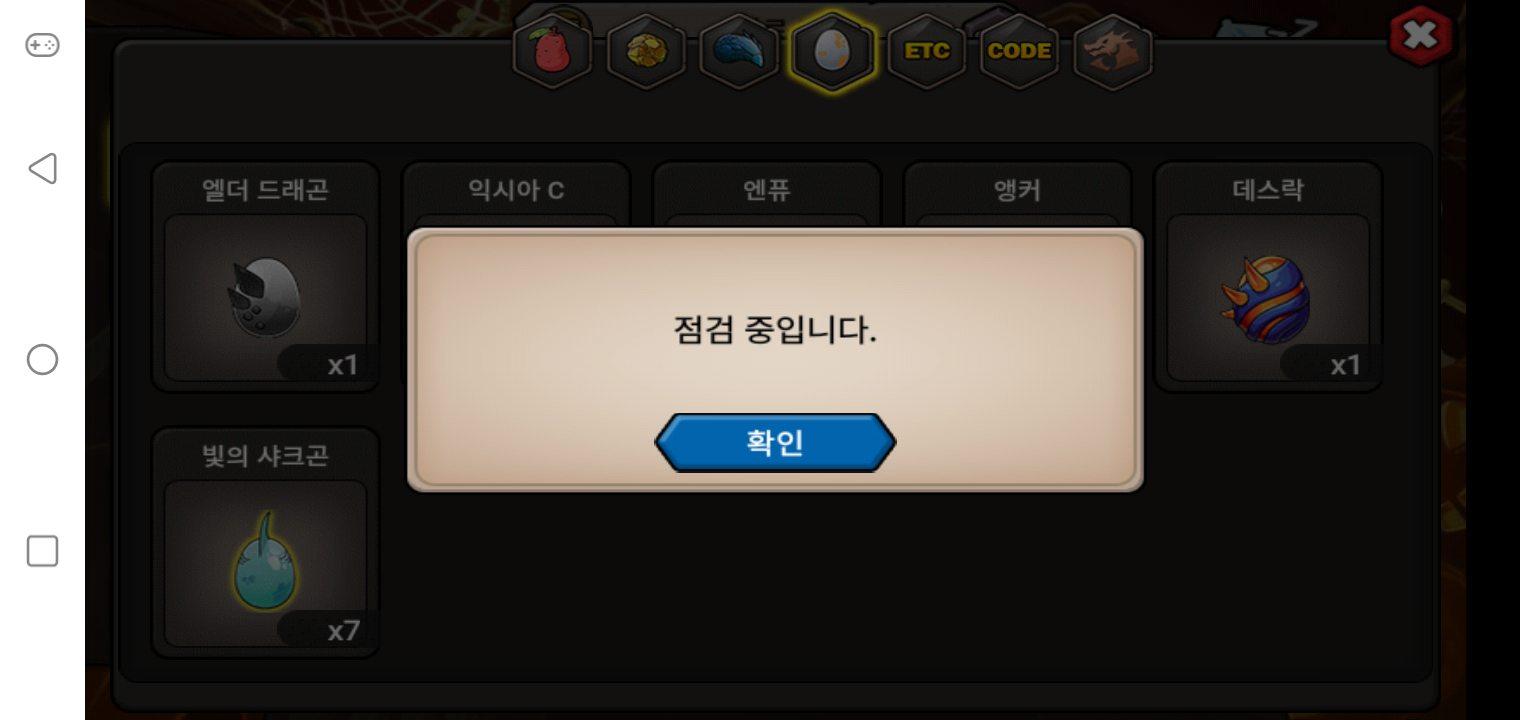The height and width of the screenshot is (720, 1520).
Task: Open the ETC tab
Action: point(926,51)
